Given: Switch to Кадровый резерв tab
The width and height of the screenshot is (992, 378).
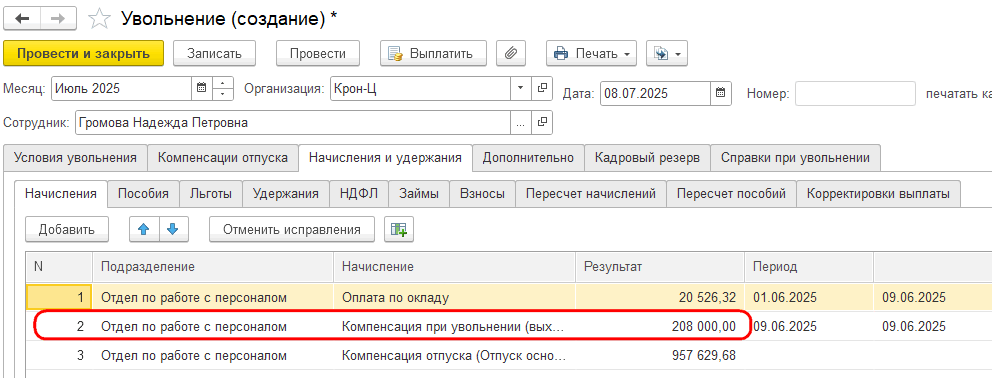Looking at the screenshot, I should [x=647, y=158].
